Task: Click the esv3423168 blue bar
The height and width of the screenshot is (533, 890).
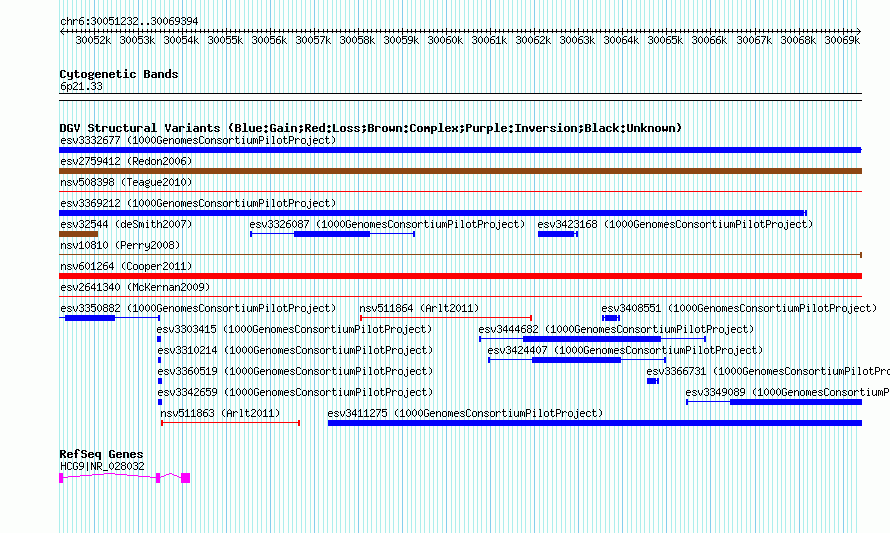Action: pos(557,234)
